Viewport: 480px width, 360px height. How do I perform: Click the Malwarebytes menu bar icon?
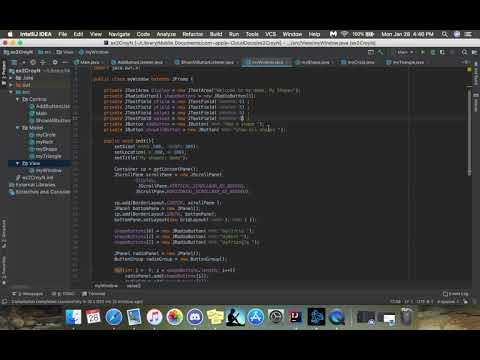click(x=333, y=34)
